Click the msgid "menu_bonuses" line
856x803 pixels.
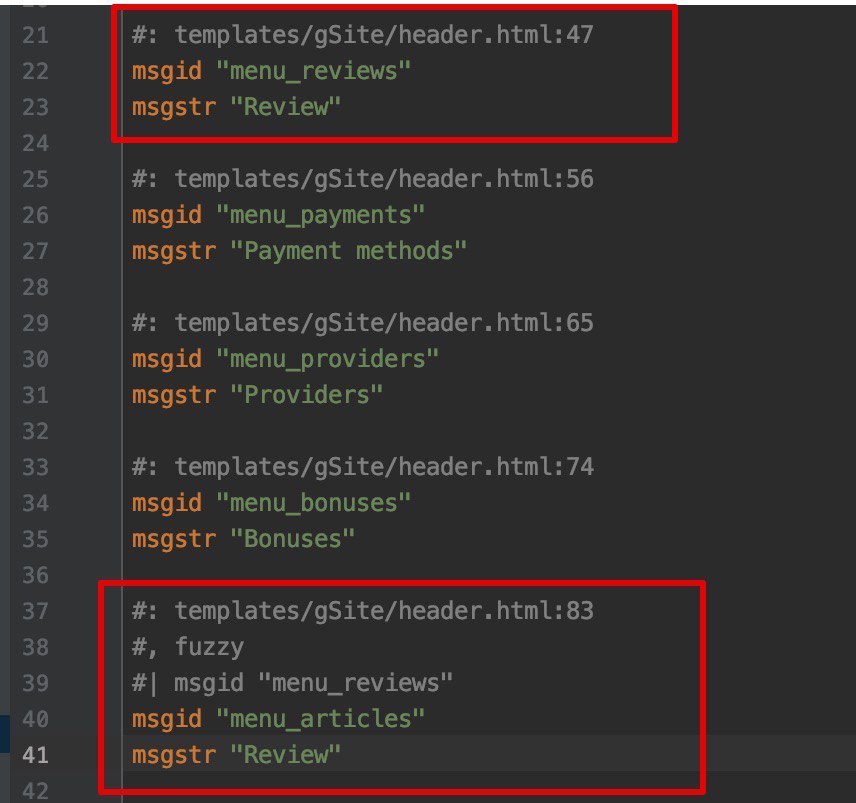click(271, 503)
